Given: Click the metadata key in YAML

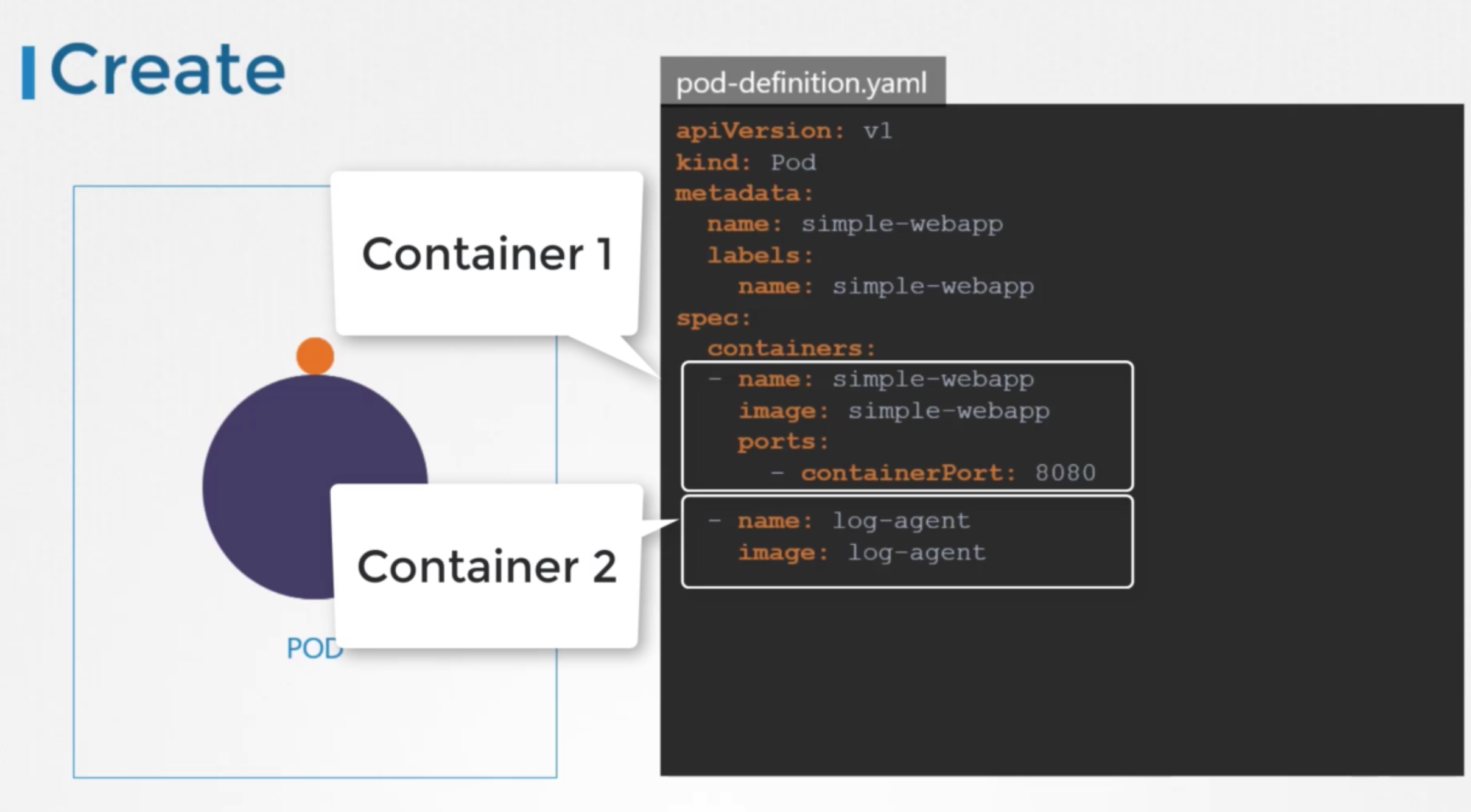Looking at the screenshot, I should [x=743, y=194].
